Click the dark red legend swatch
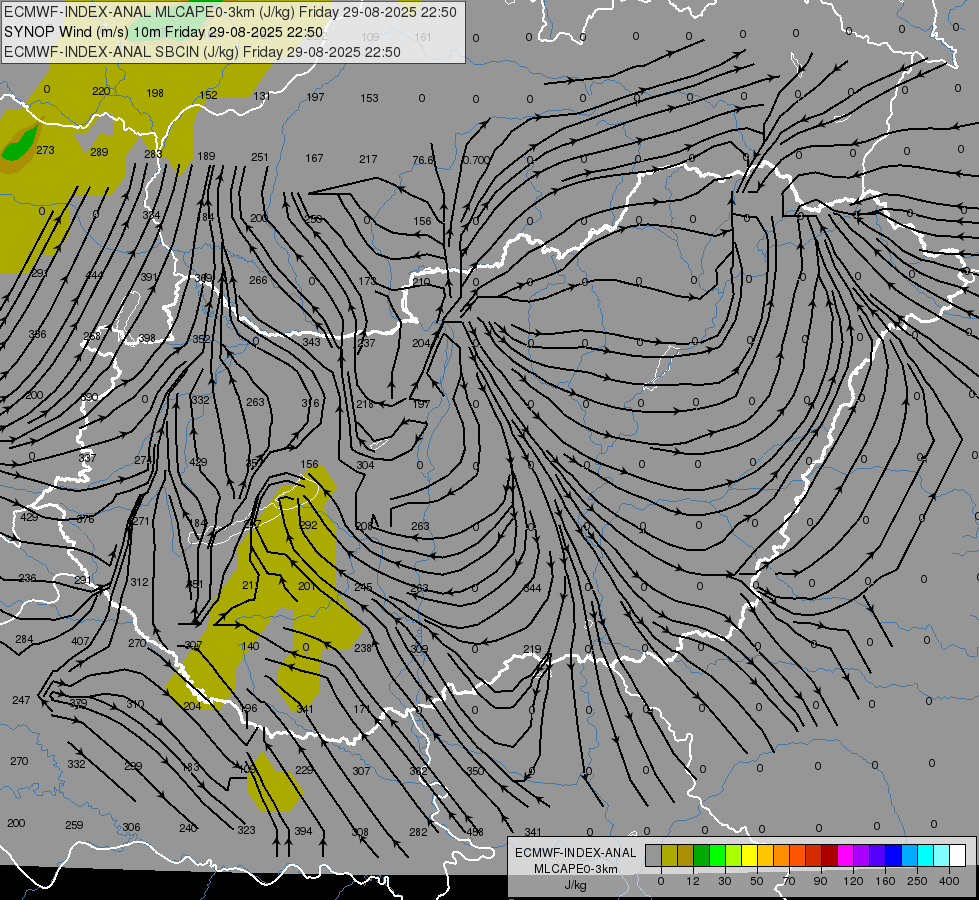Image resolution: width=979 pixels, height=900 pixels. pyautogui.click(x=829, y=856)
